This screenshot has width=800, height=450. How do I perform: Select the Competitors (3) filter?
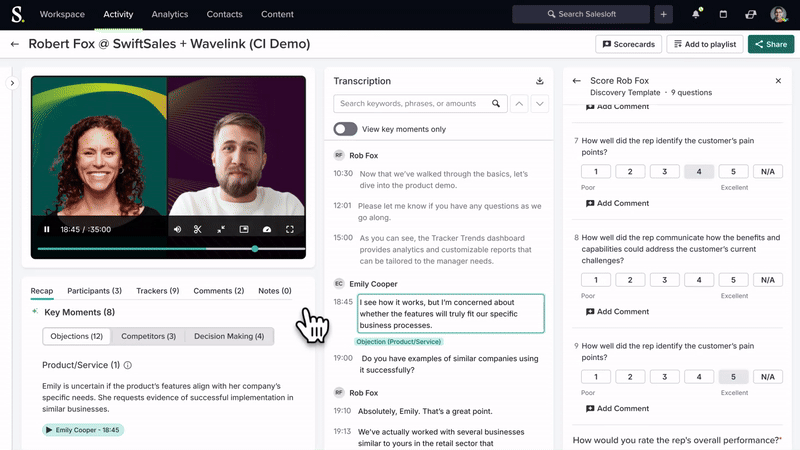148,336
